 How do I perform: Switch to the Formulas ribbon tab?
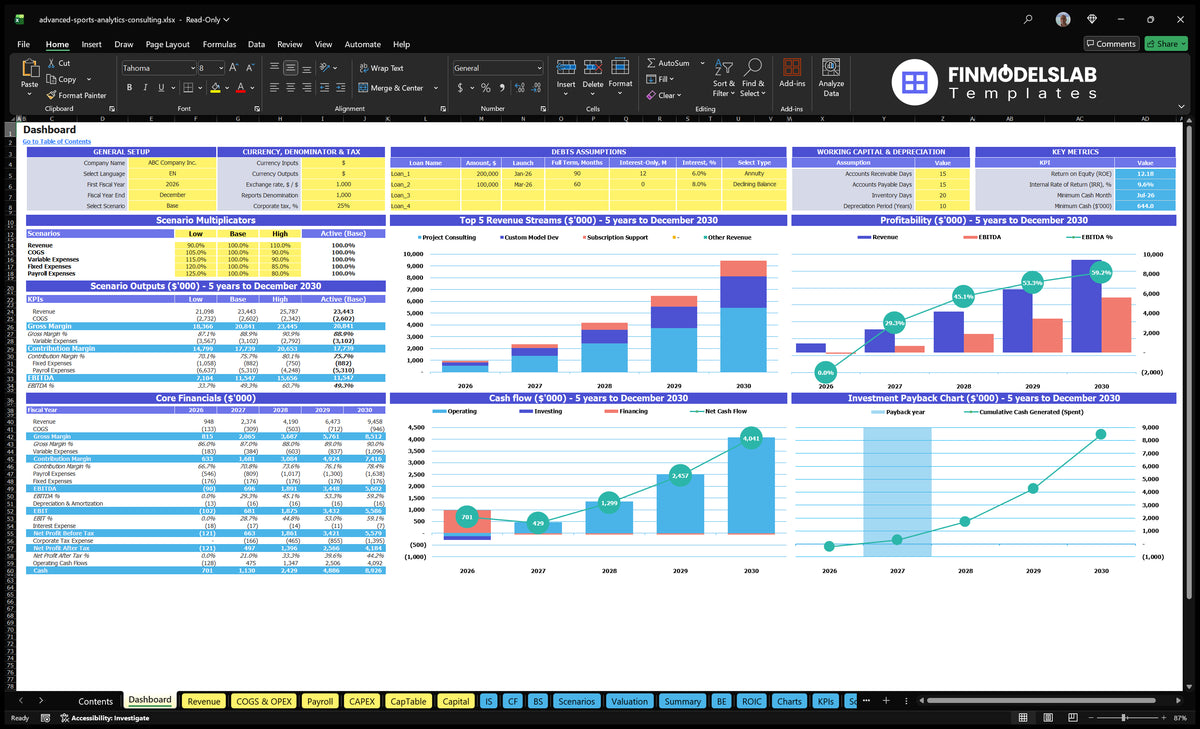[219, 44]
